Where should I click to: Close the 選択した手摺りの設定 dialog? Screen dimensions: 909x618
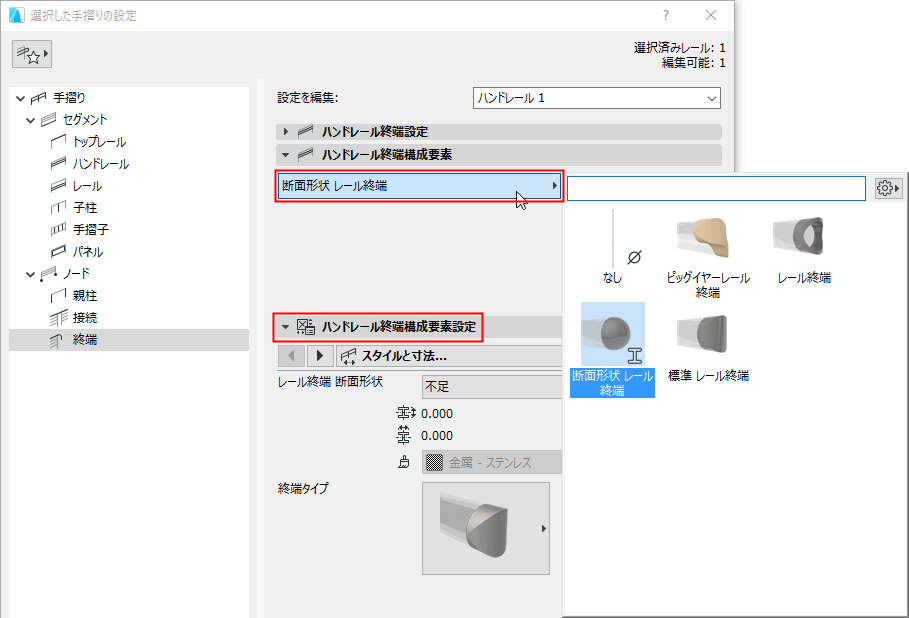[x=711, y=15]
